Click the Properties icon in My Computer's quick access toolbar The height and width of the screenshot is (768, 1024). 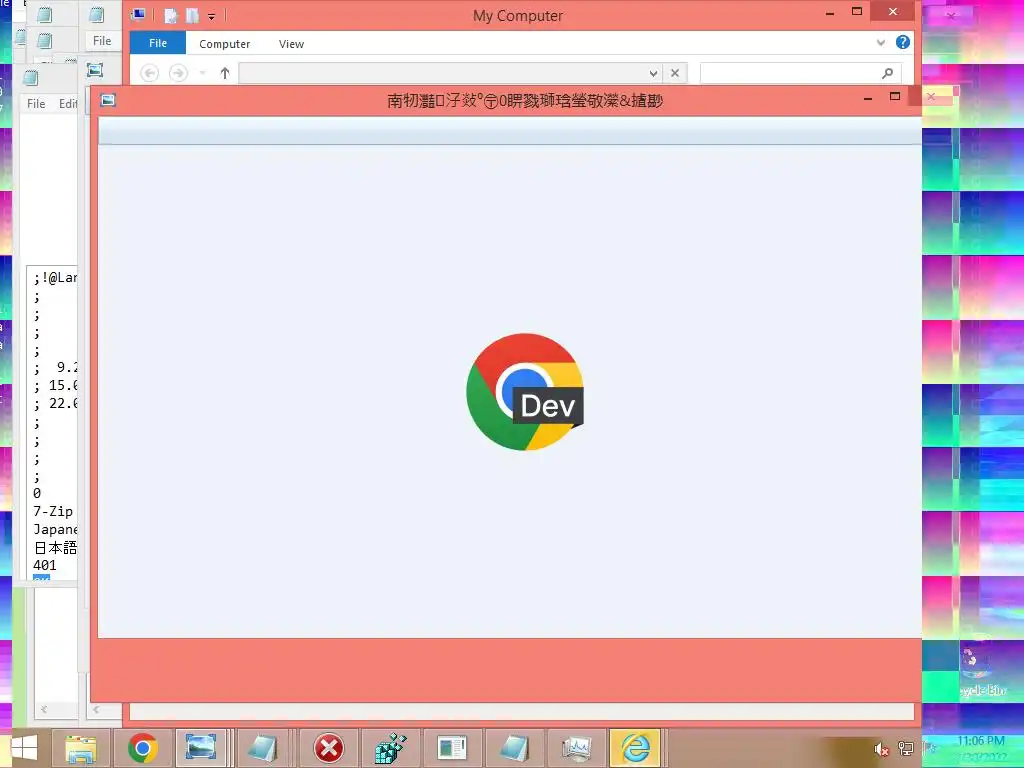click(170, 16)
